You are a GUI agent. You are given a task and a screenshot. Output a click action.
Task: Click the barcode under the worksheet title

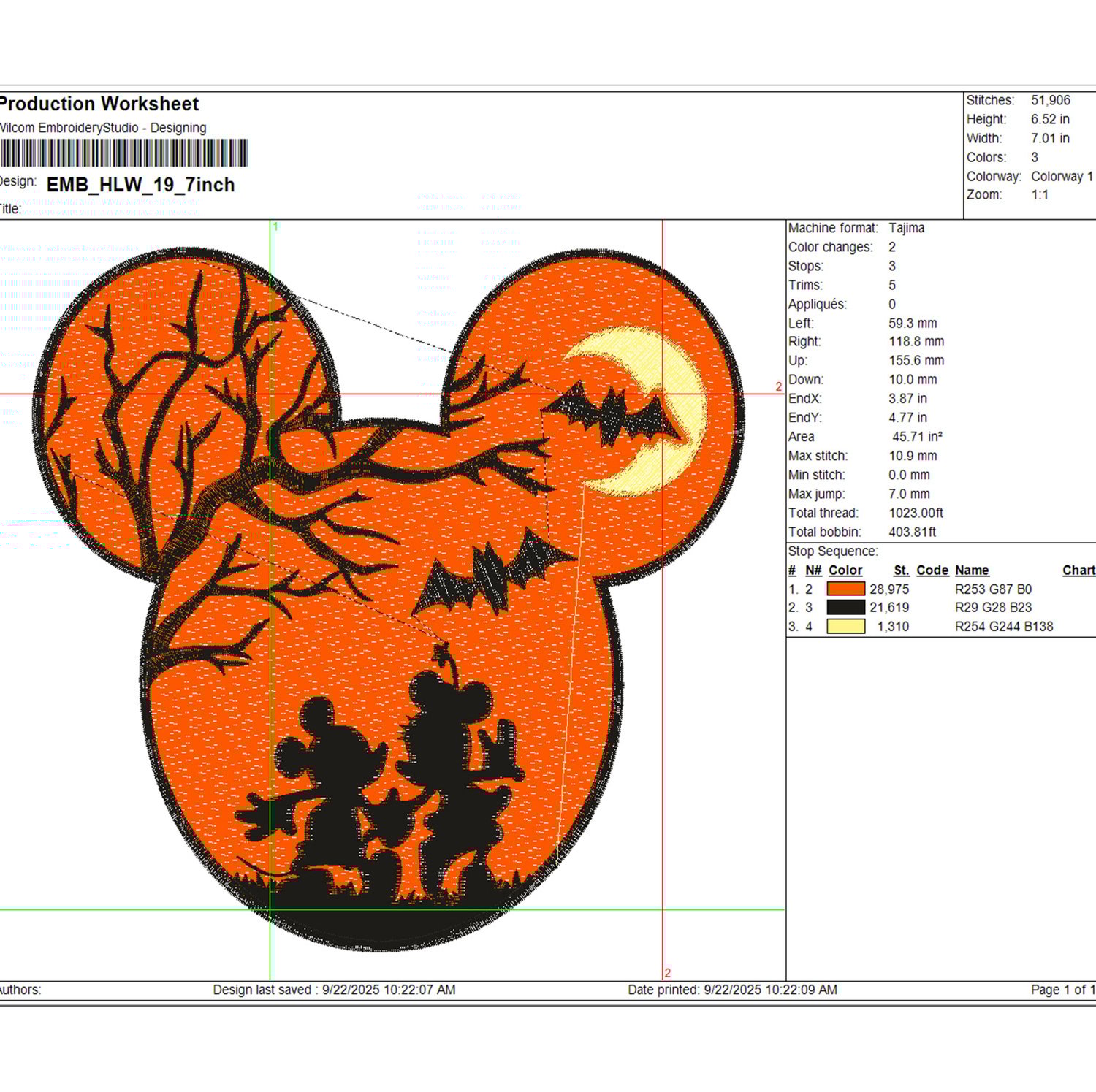pos(123,153)
